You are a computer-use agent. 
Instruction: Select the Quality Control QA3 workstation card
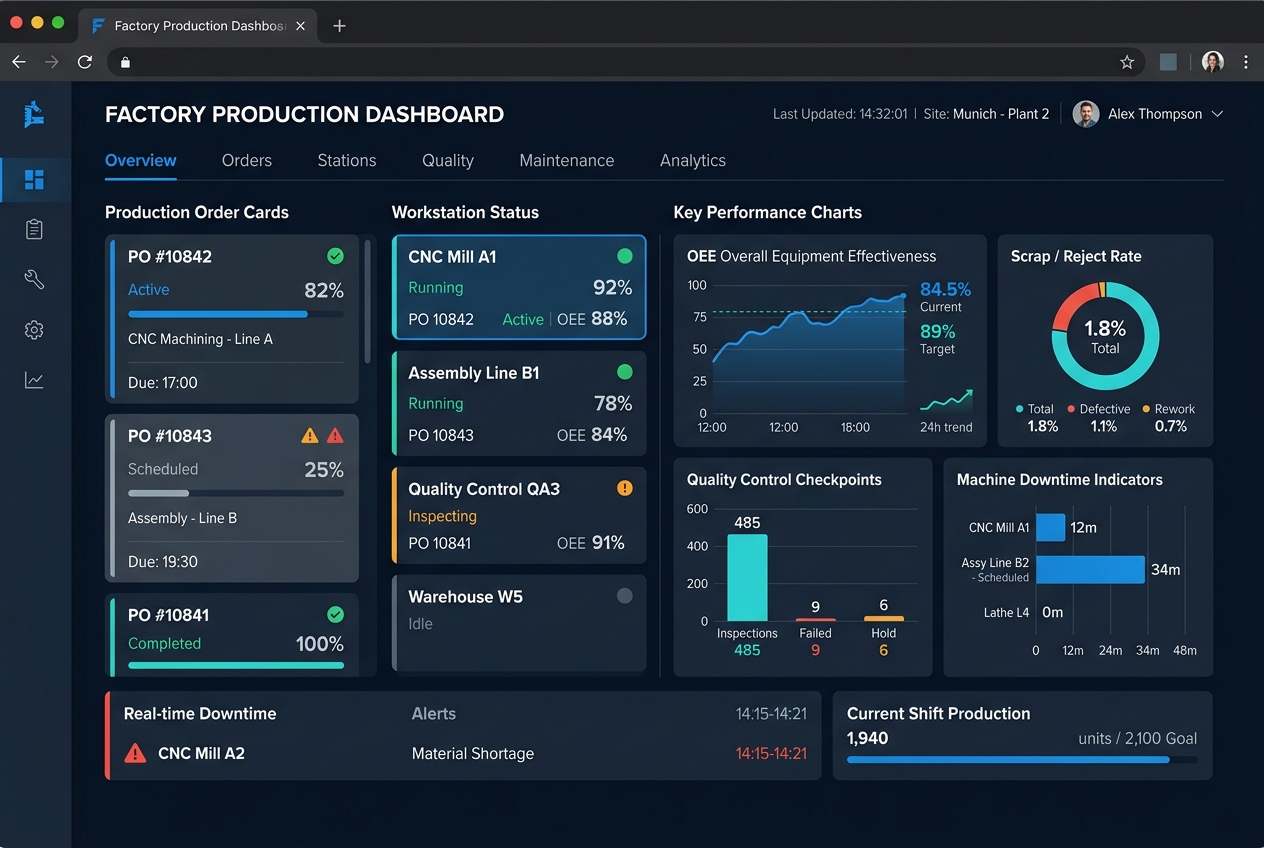519,515
